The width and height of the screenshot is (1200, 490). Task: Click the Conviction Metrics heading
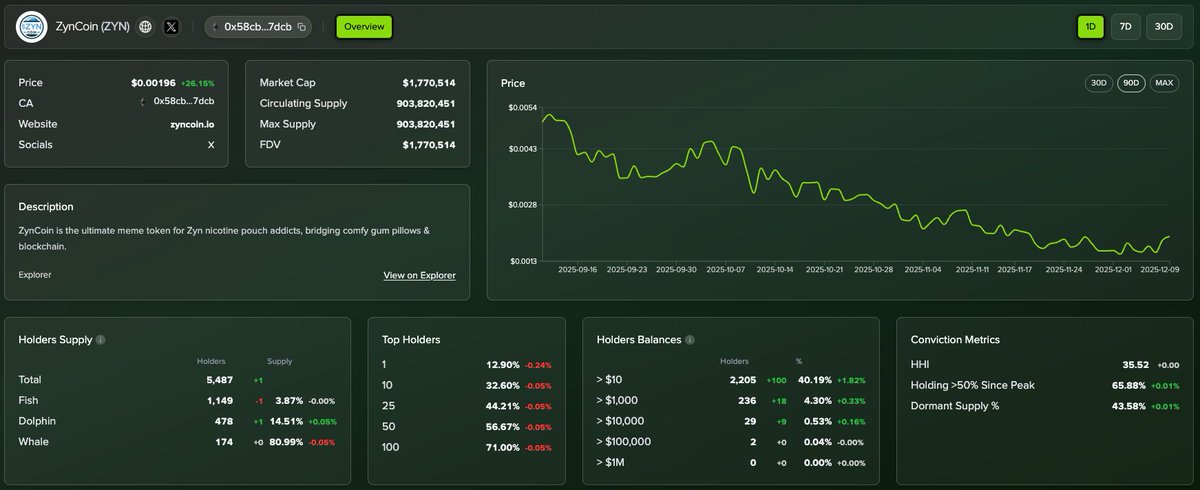click(955, 340)
